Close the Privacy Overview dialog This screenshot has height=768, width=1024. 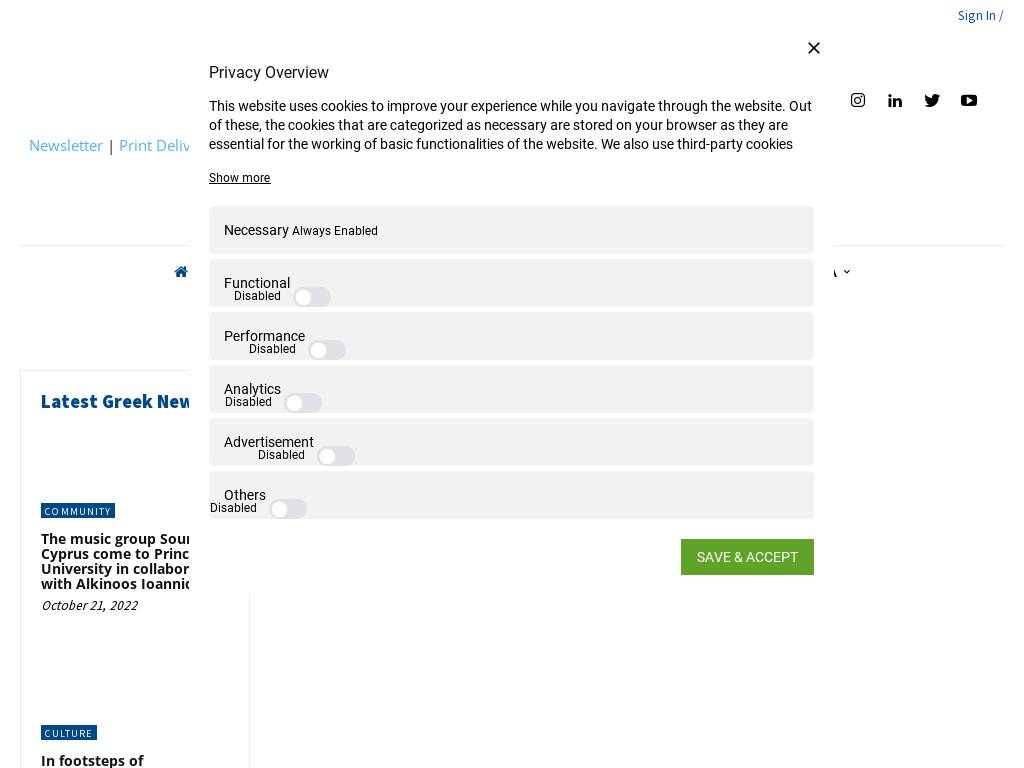(x=814, y=48)
